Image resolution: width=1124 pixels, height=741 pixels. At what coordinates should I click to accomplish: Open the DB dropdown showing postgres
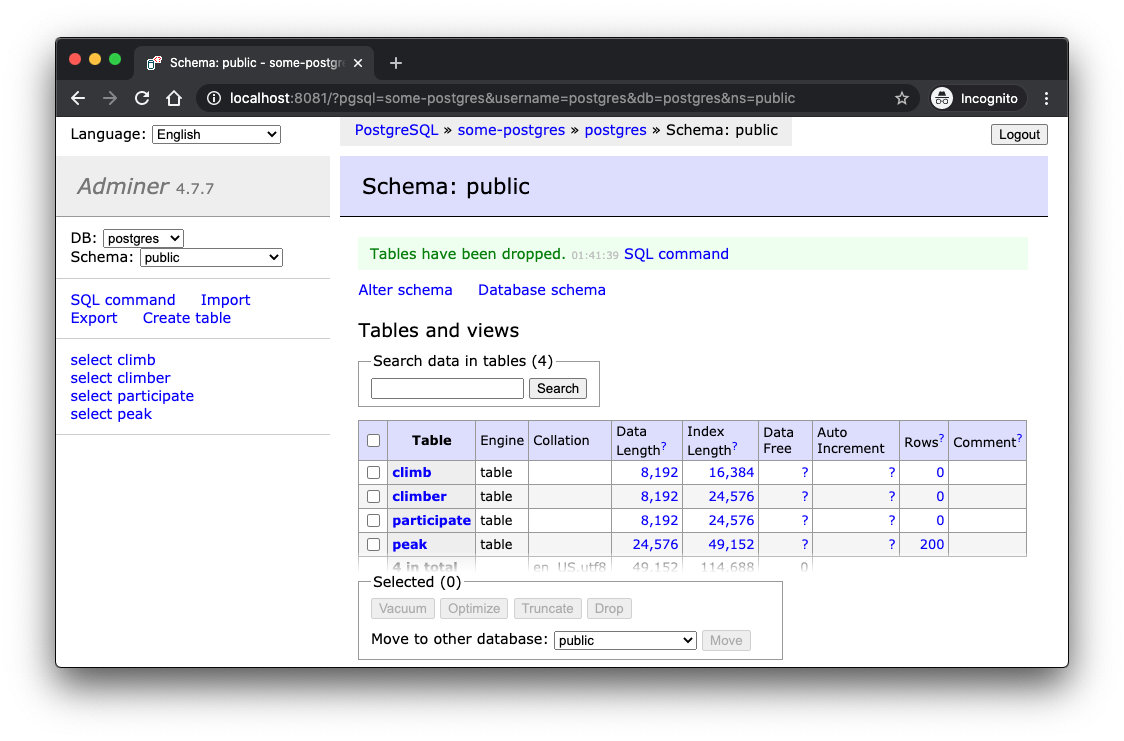tap(143, 238)
